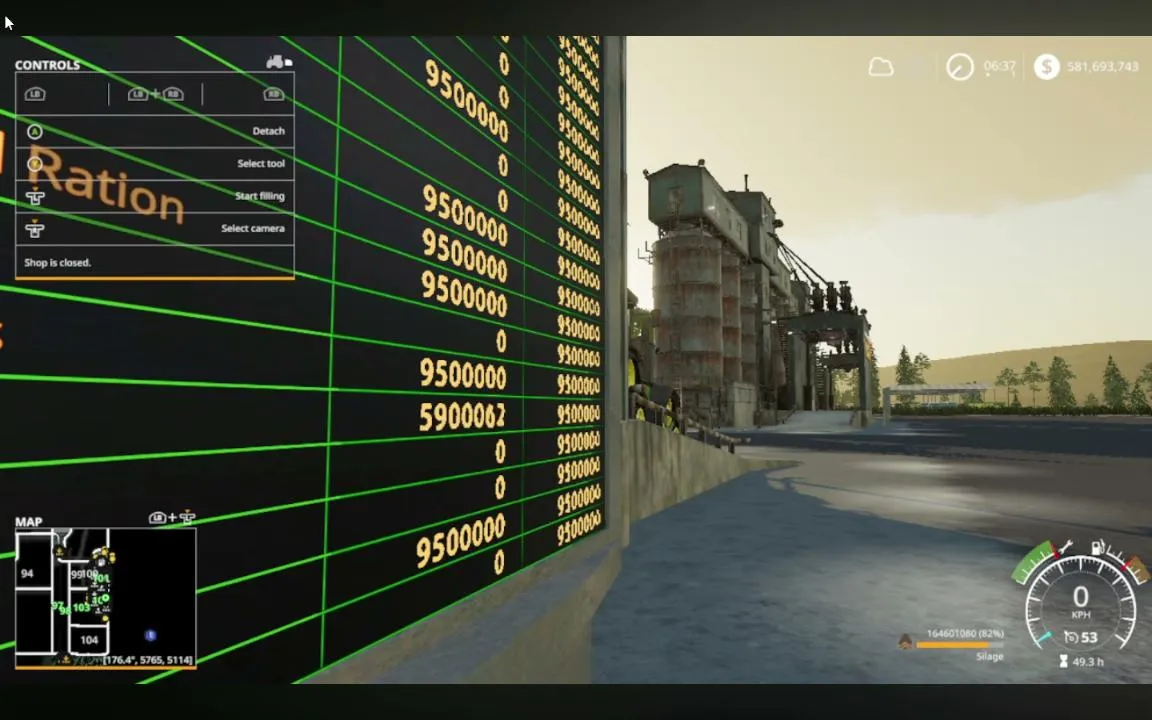Choose the Select camera control
This screenshot has width=1152, height=720.
(155, 228)
